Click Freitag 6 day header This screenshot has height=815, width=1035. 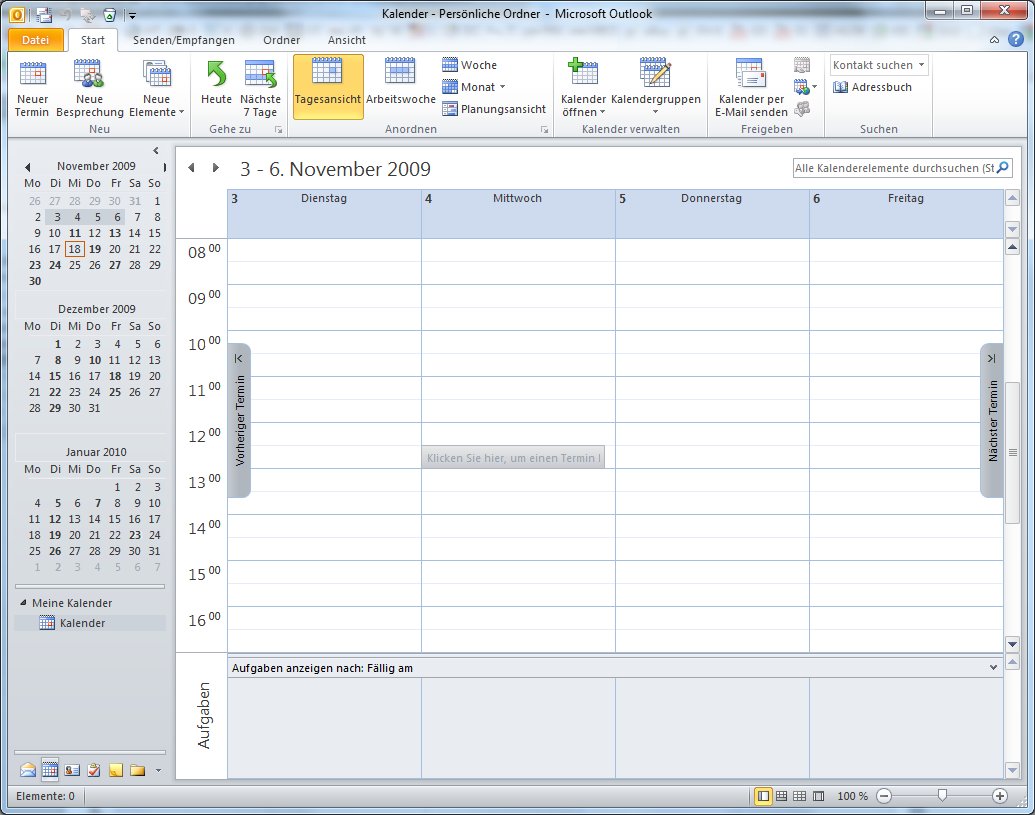click(x=906, y=213)
